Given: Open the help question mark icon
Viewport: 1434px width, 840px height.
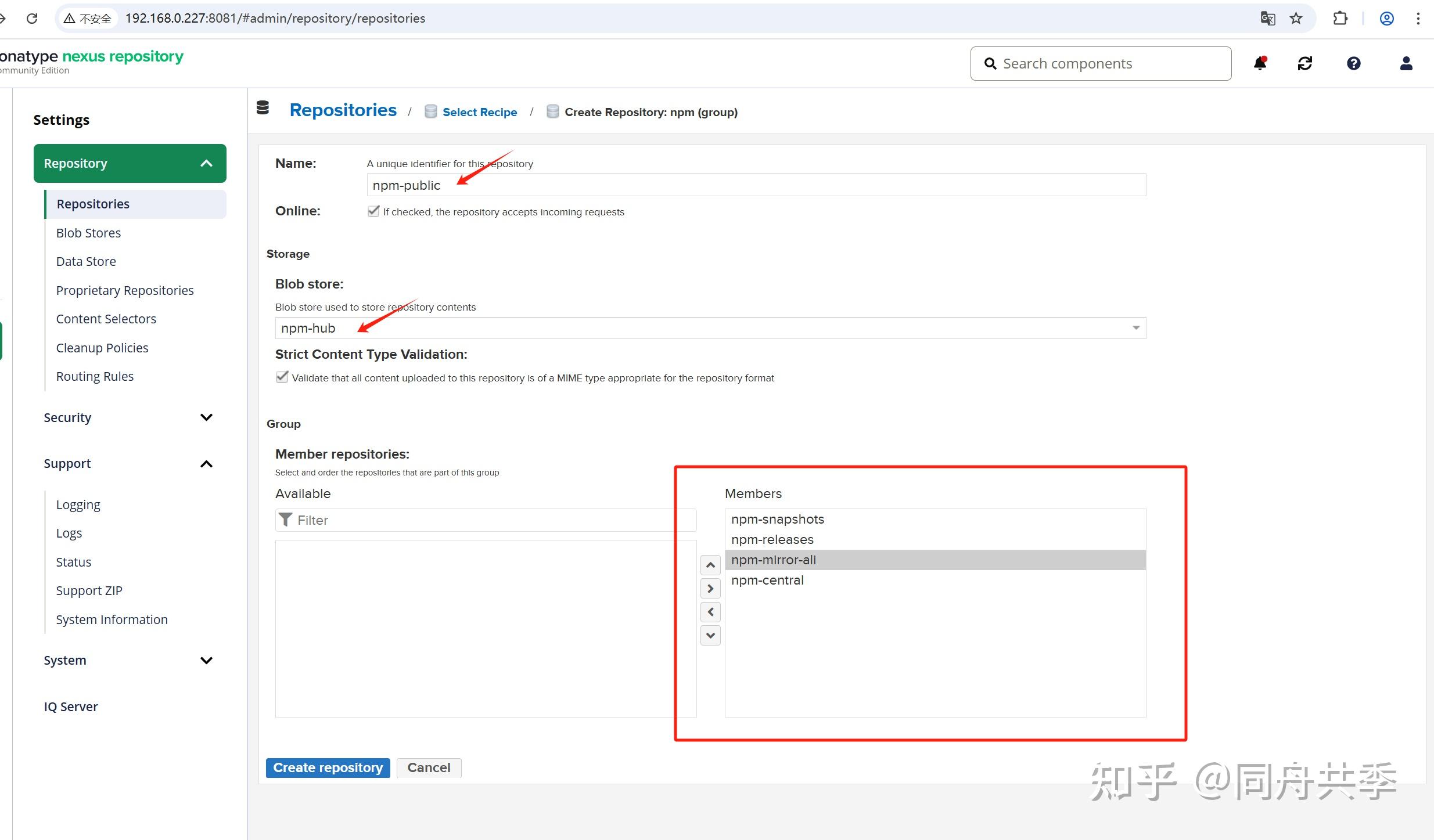Looking at the screenshot, I should coord(1354,63).
